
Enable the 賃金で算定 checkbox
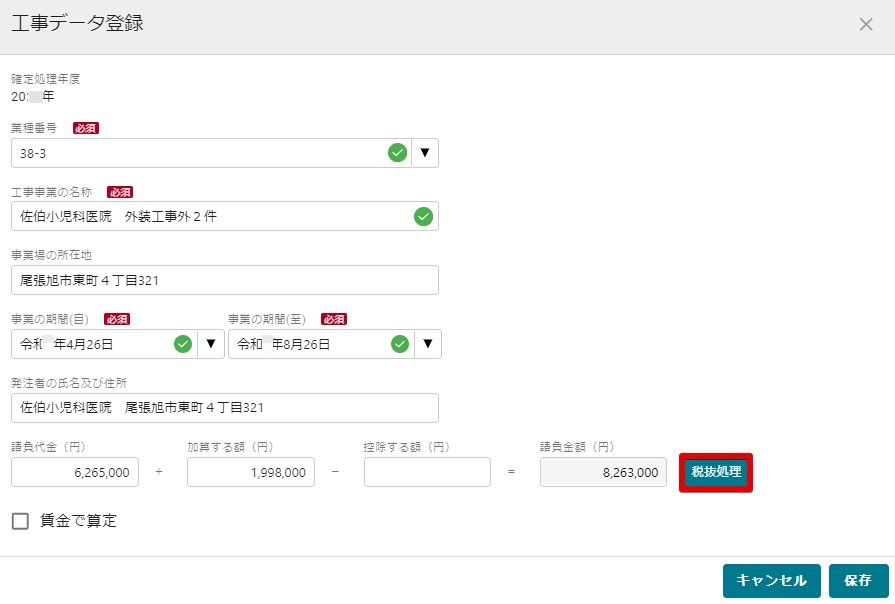(x=21, y=521)
